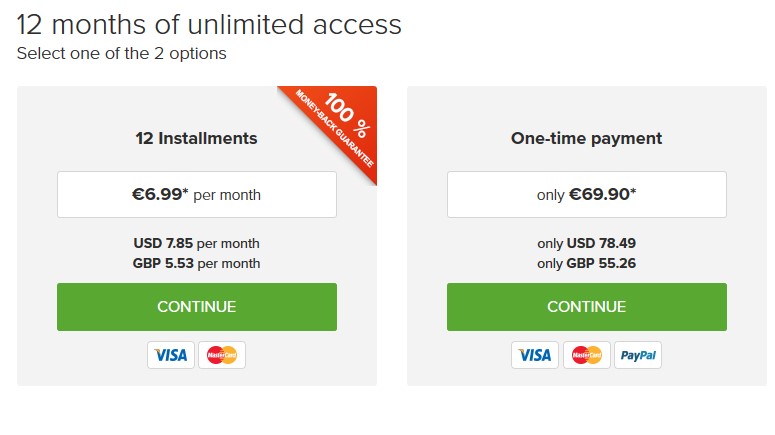This screenshot has width=775, height=435.
Task: Click the One-time payment card title
Action: click(587, 138)
